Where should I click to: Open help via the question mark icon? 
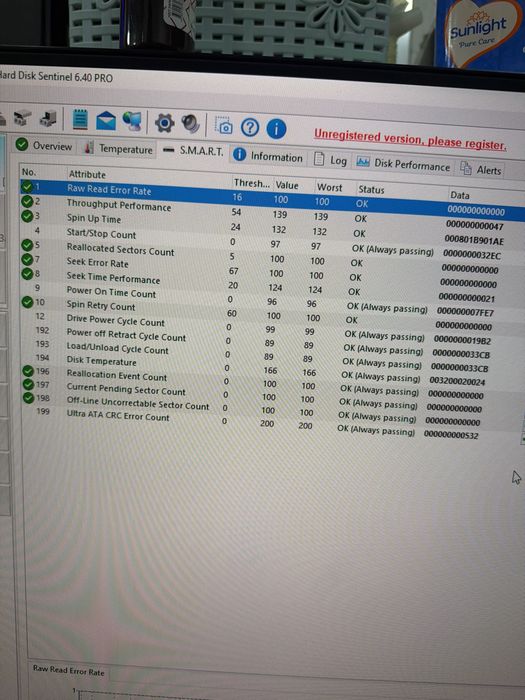(250, 128)
